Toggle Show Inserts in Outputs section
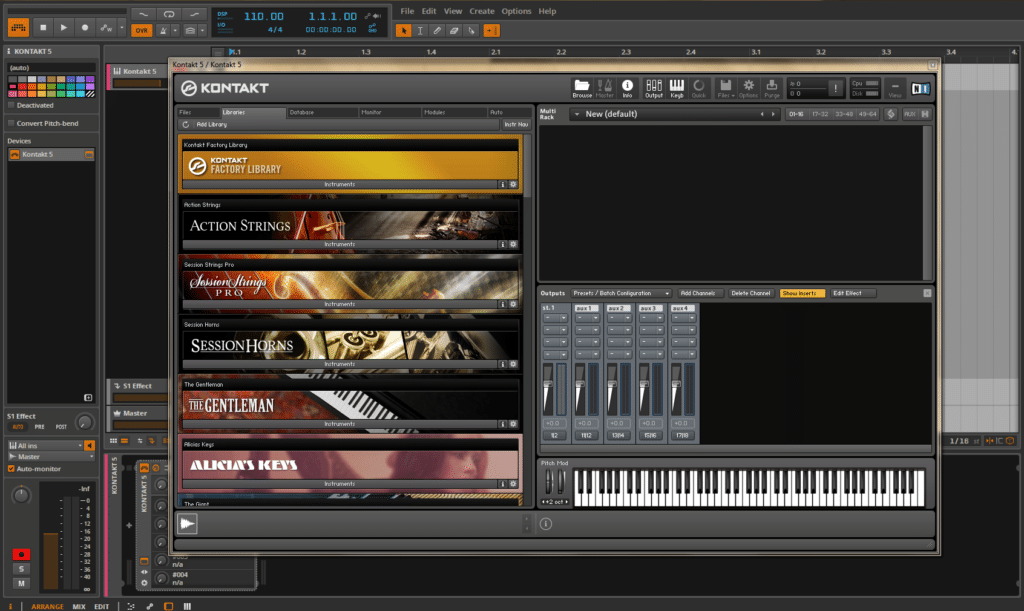This screenshot has width=1024, height=611. click(802, 294)
